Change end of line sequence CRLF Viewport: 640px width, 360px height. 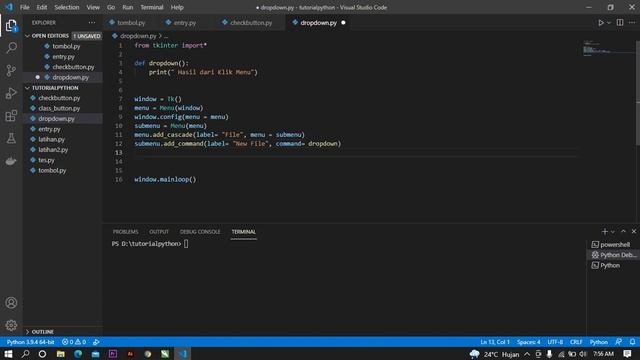tap(576, 342)
